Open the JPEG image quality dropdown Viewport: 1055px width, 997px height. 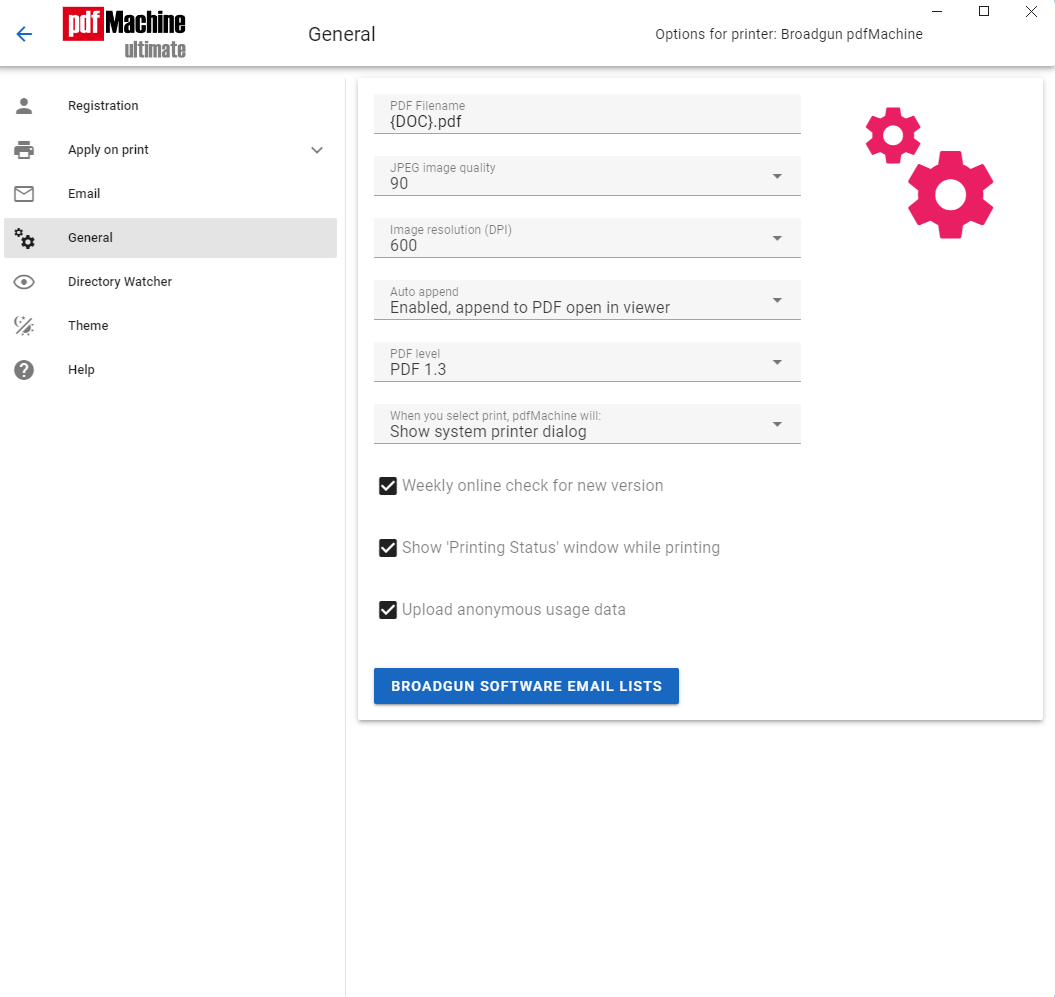pyautogui.click(x=587, y=176)
